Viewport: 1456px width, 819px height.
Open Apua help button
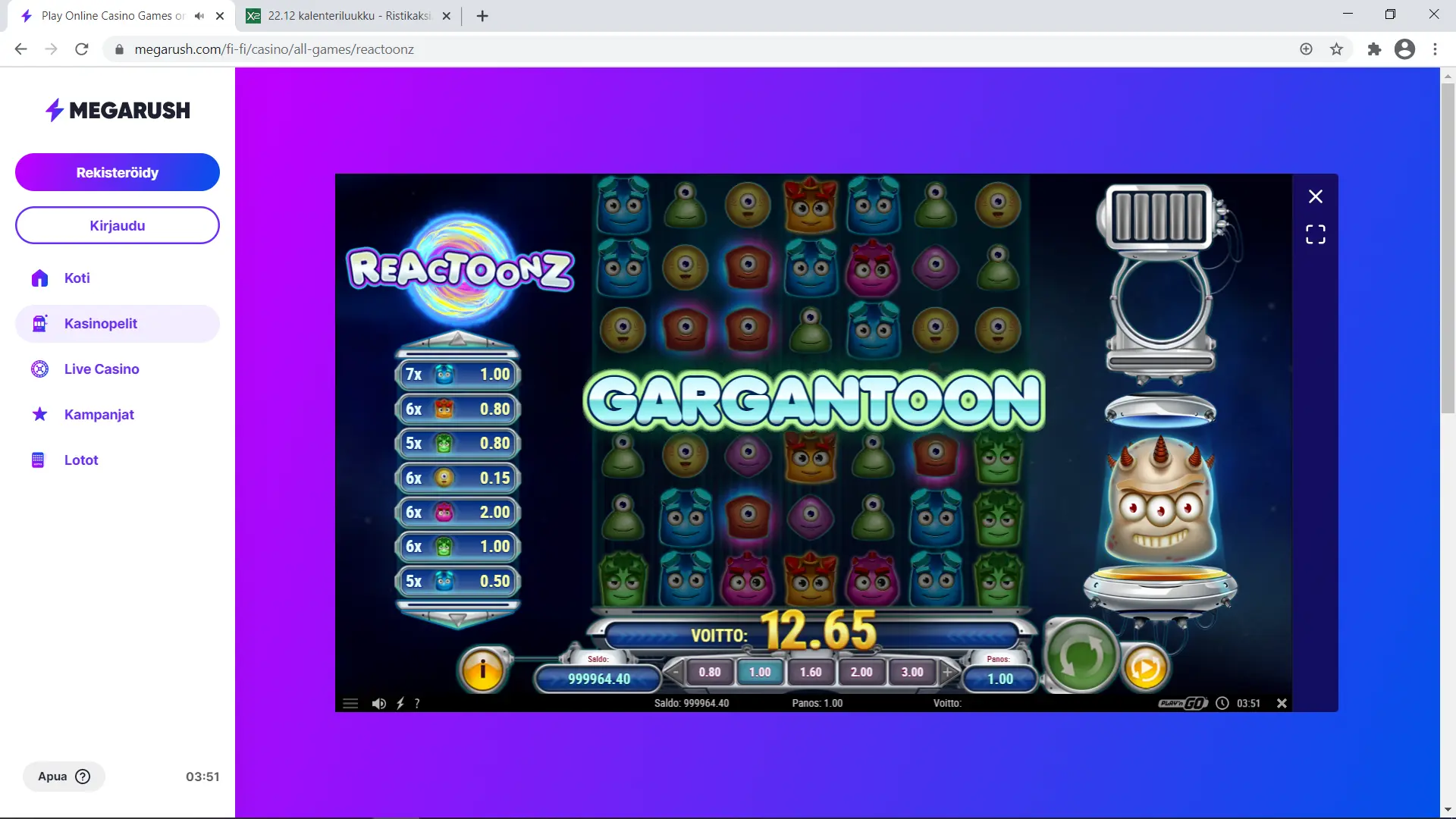pyautogui.click(x=64, y=777)
